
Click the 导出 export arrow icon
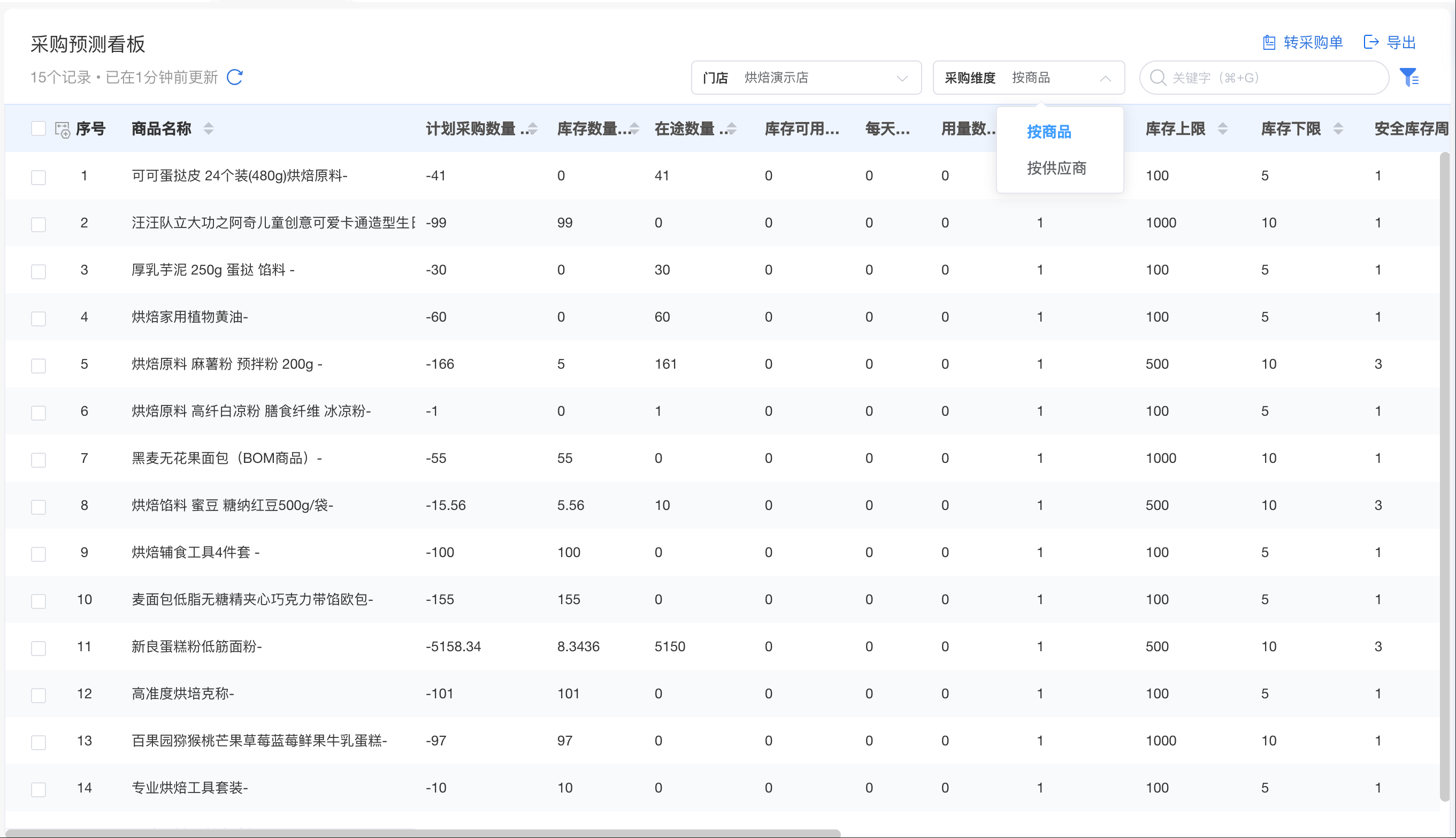[1371, 42]
